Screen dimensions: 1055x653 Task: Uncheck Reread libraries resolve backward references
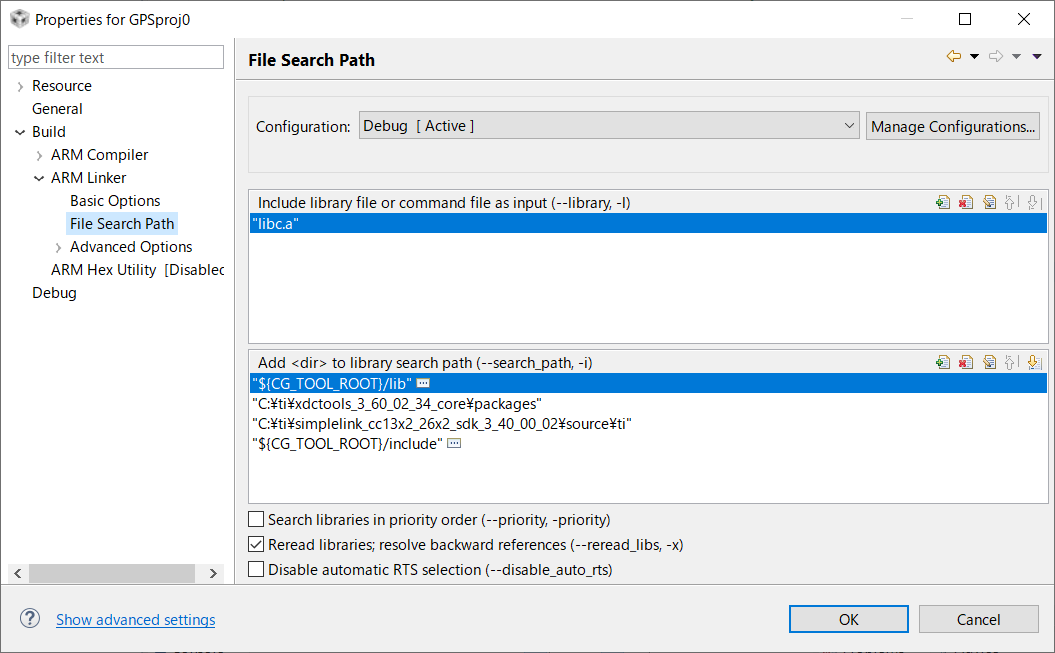point(257,545)
